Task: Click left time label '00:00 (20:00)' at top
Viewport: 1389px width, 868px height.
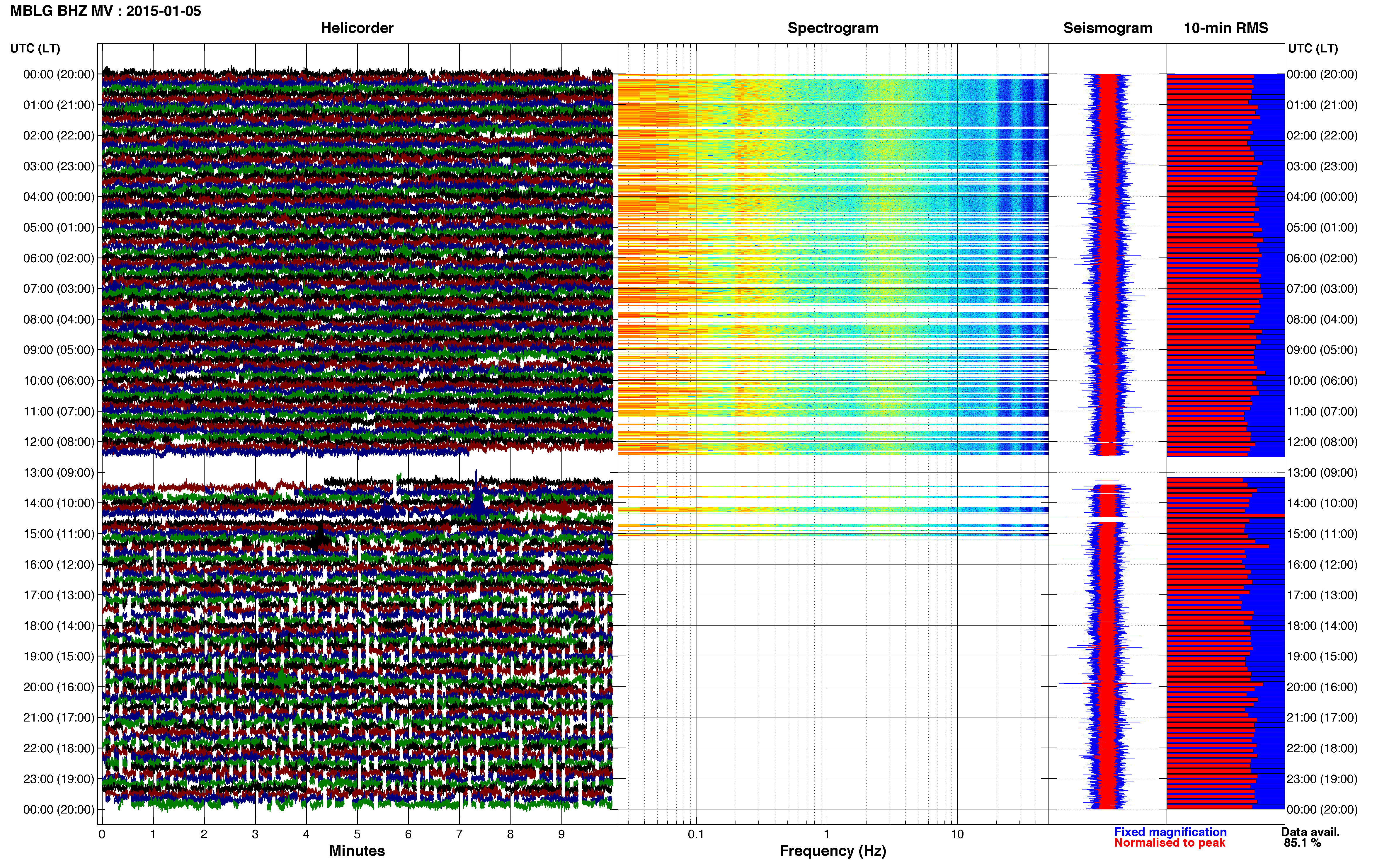Action: click(59, 74)
